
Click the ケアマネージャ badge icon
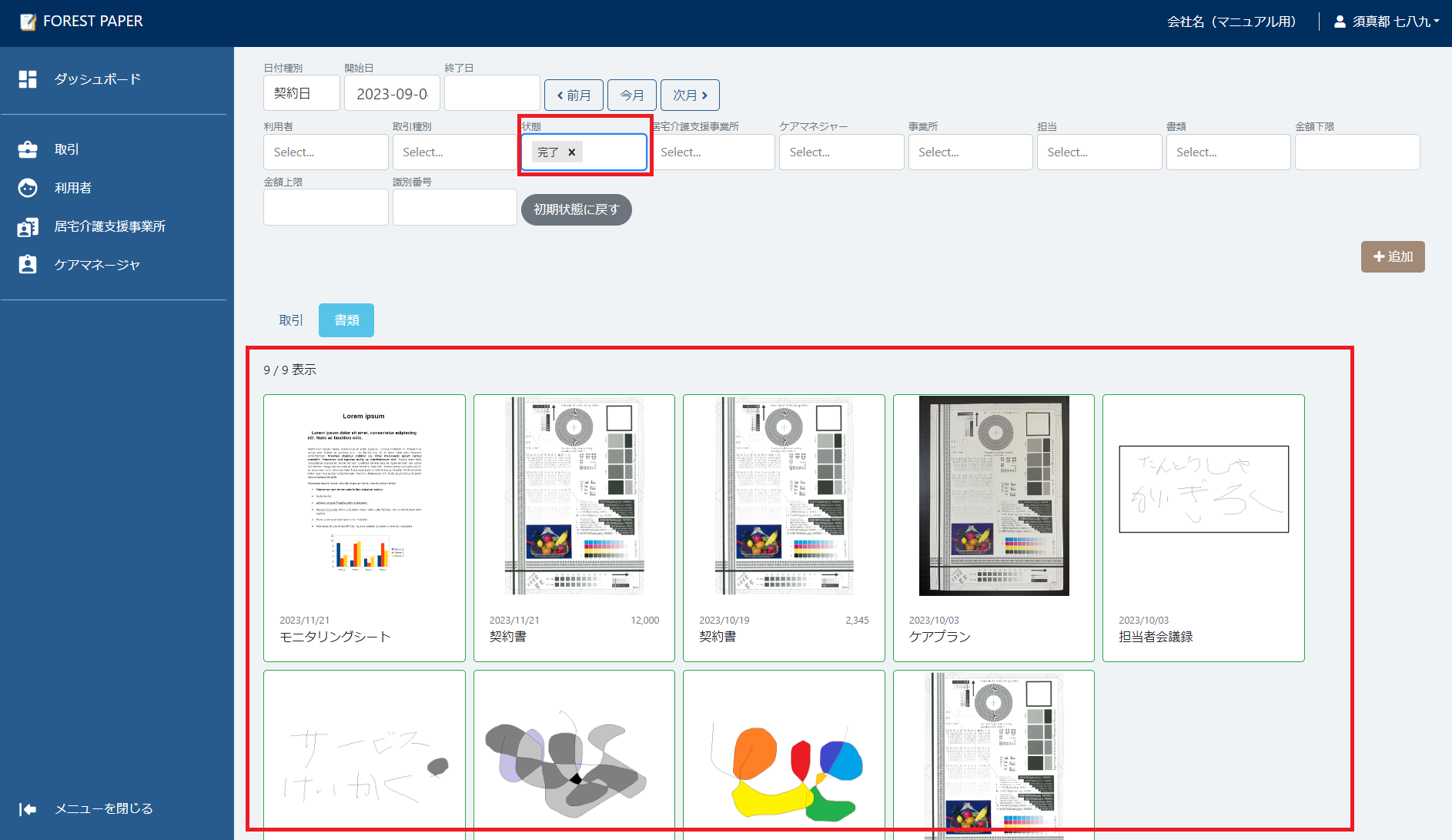28,265
